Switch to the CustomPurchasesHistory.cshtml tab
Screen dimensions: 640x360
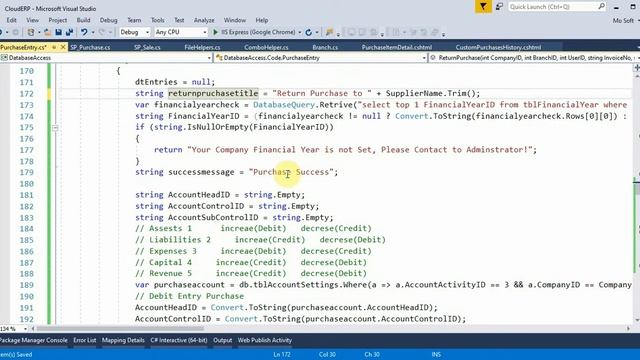coord(498,47)
